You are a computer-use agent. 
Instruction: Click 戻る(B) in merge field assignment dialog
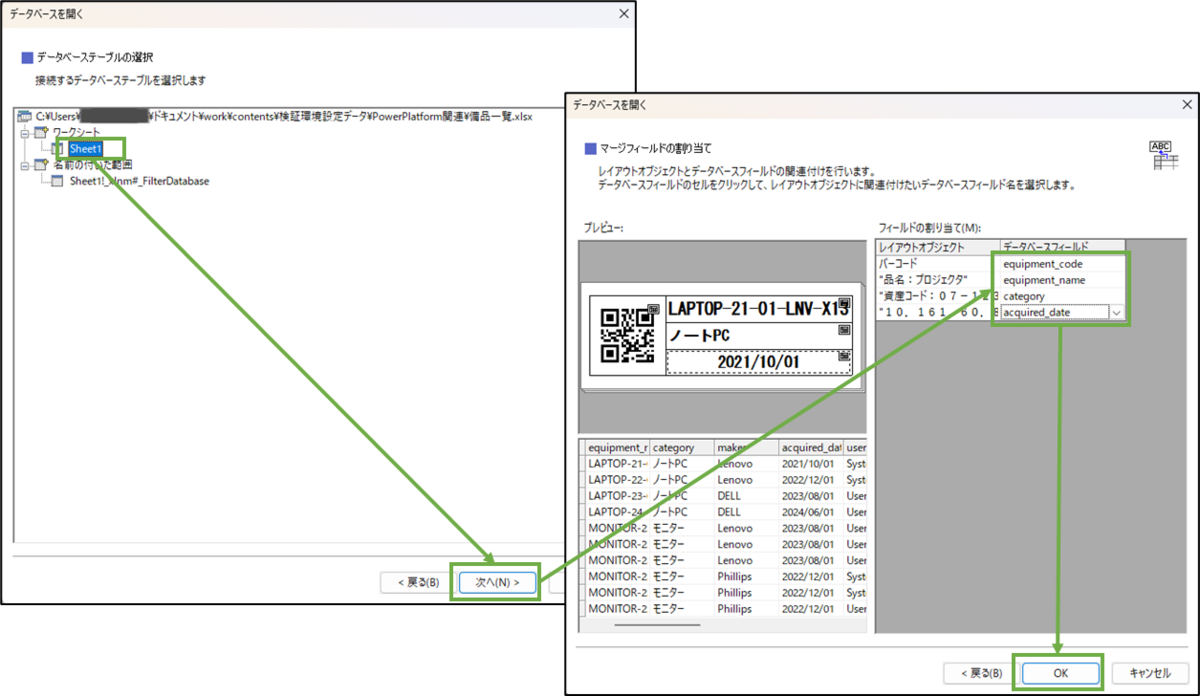point(980,673)
